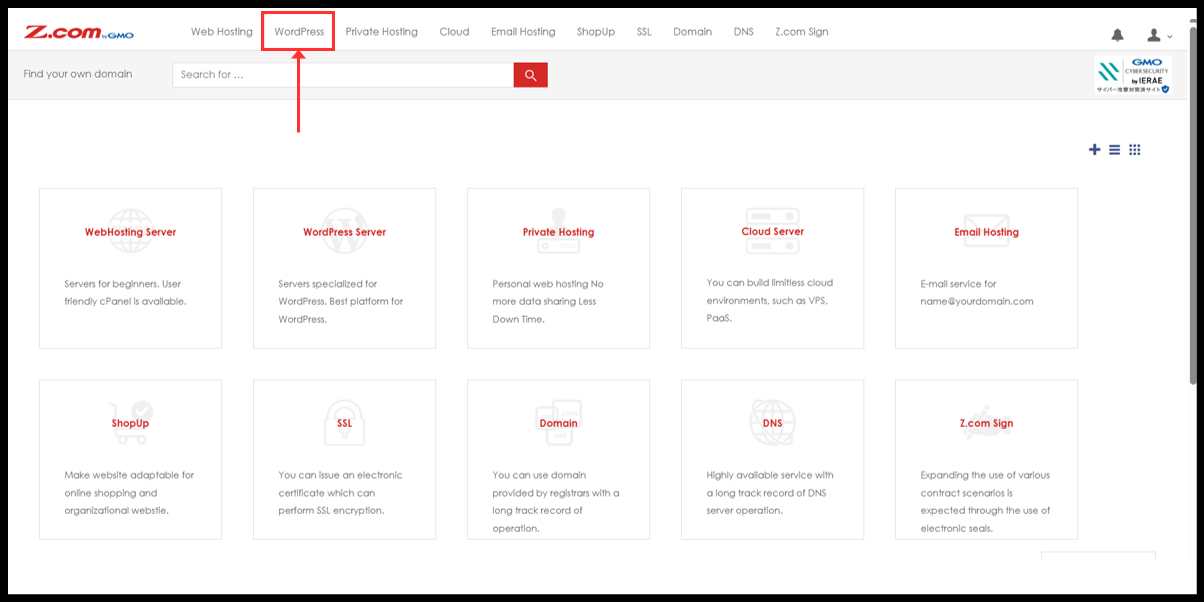Click the Z.com Sign pen icon
The height and width of the screenshot is (602, 1204).
pos(986,421)
